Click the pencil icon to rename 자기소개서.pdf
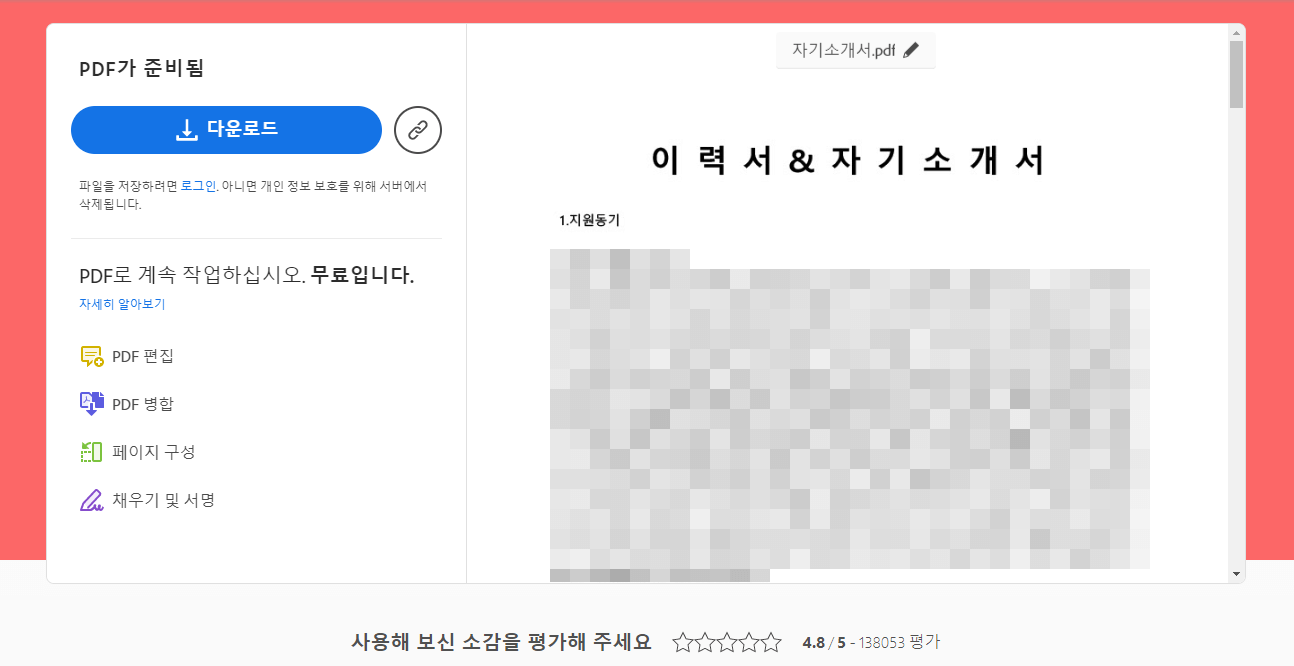Viewport: 1294px width, 666px height. (x=912, y=49)
